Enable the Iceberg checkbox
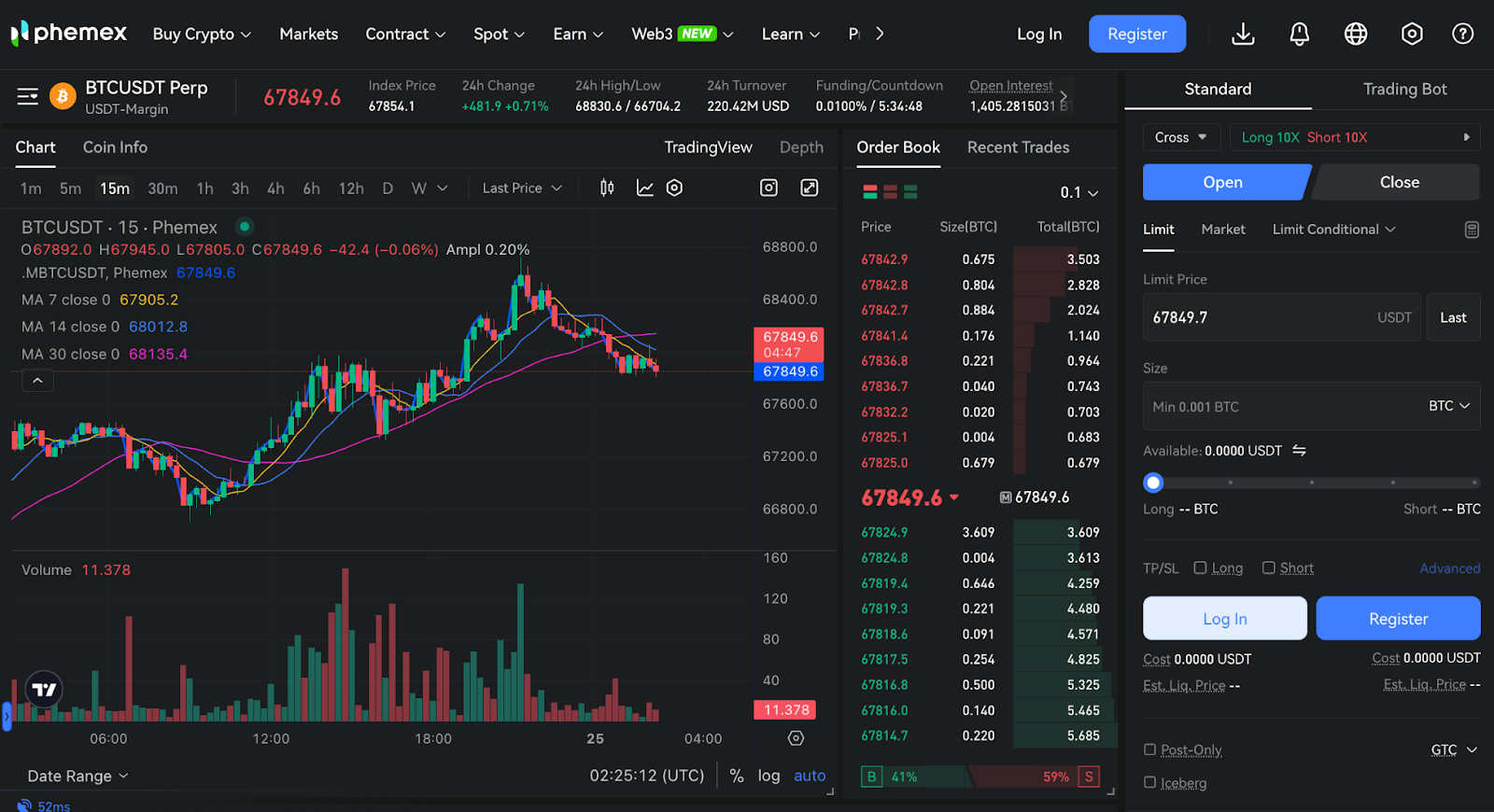The height and width of the screenshot is (812, 1494). (1150, 782)
